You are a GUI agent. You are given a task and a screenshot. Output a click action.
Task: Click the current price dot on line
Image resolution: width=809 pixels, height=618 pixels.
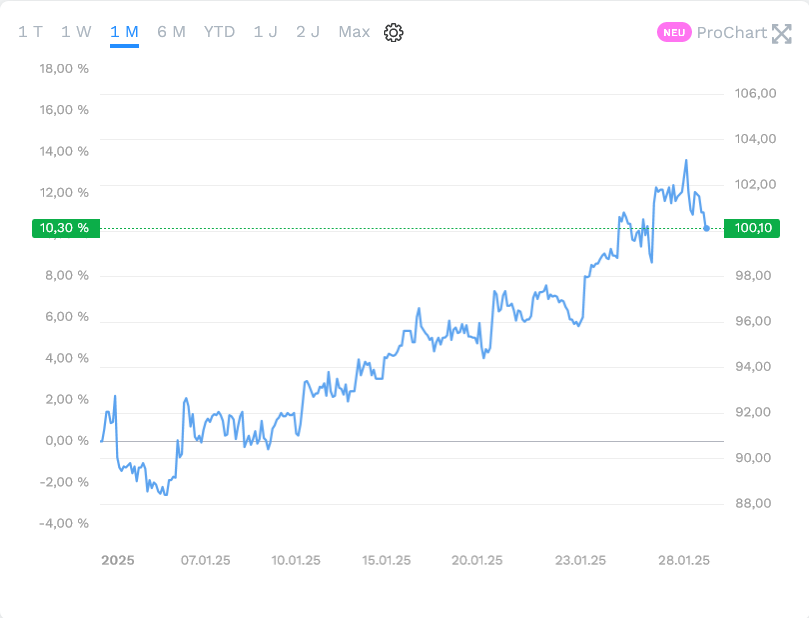707,228
